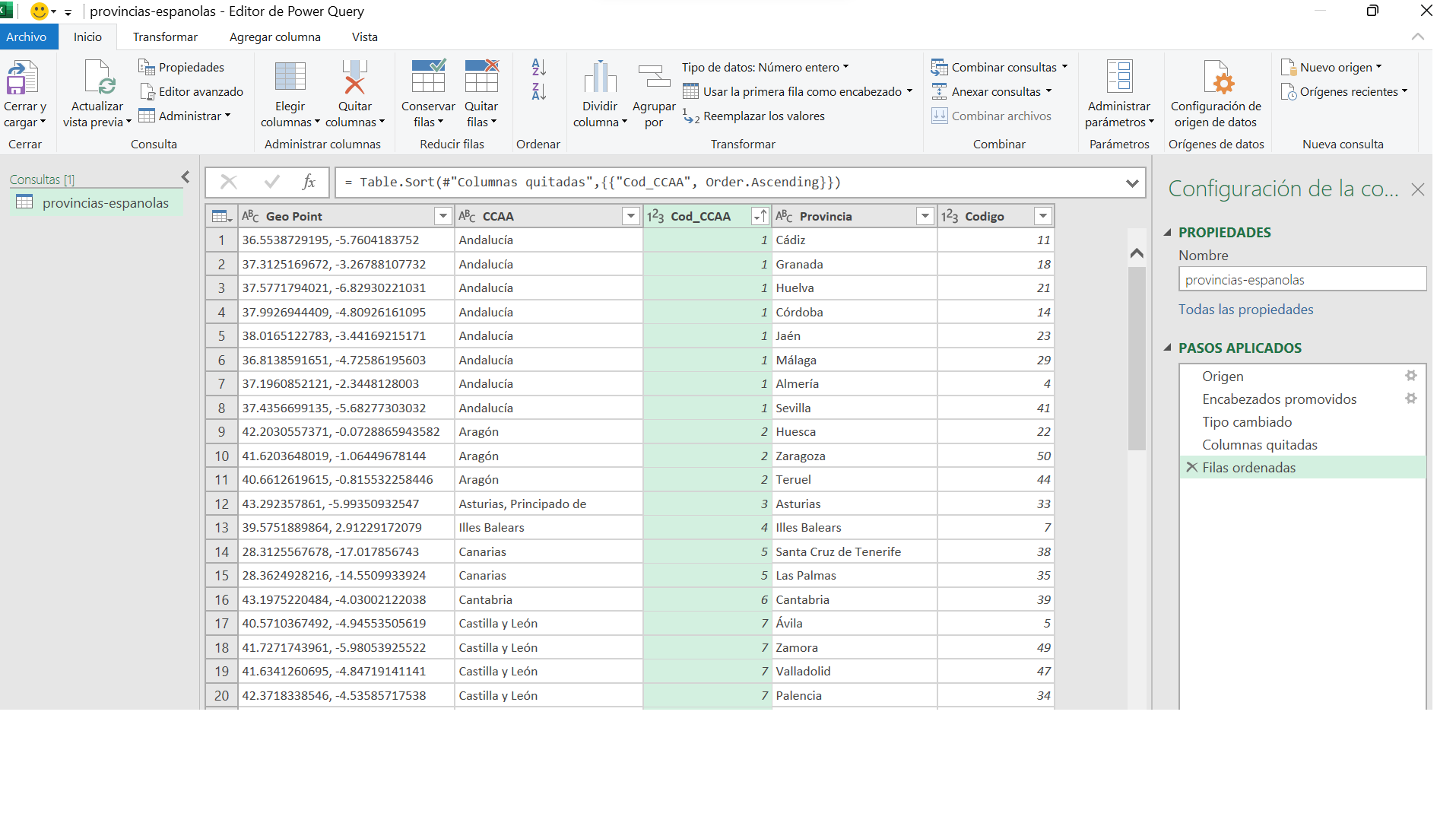The height and width of the screenshot is (823, 1456).
Task: Click the table corner menu icon
Action: 221,216
